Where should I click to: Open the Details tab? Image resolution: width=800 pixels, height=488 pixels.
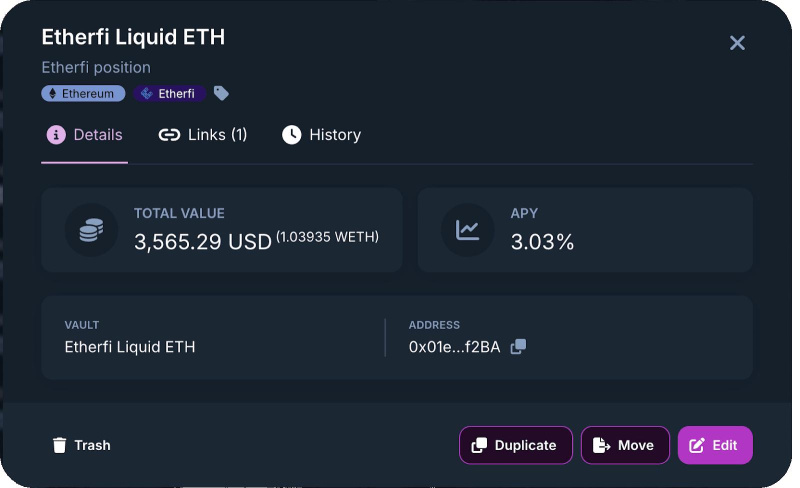point(85,135)
